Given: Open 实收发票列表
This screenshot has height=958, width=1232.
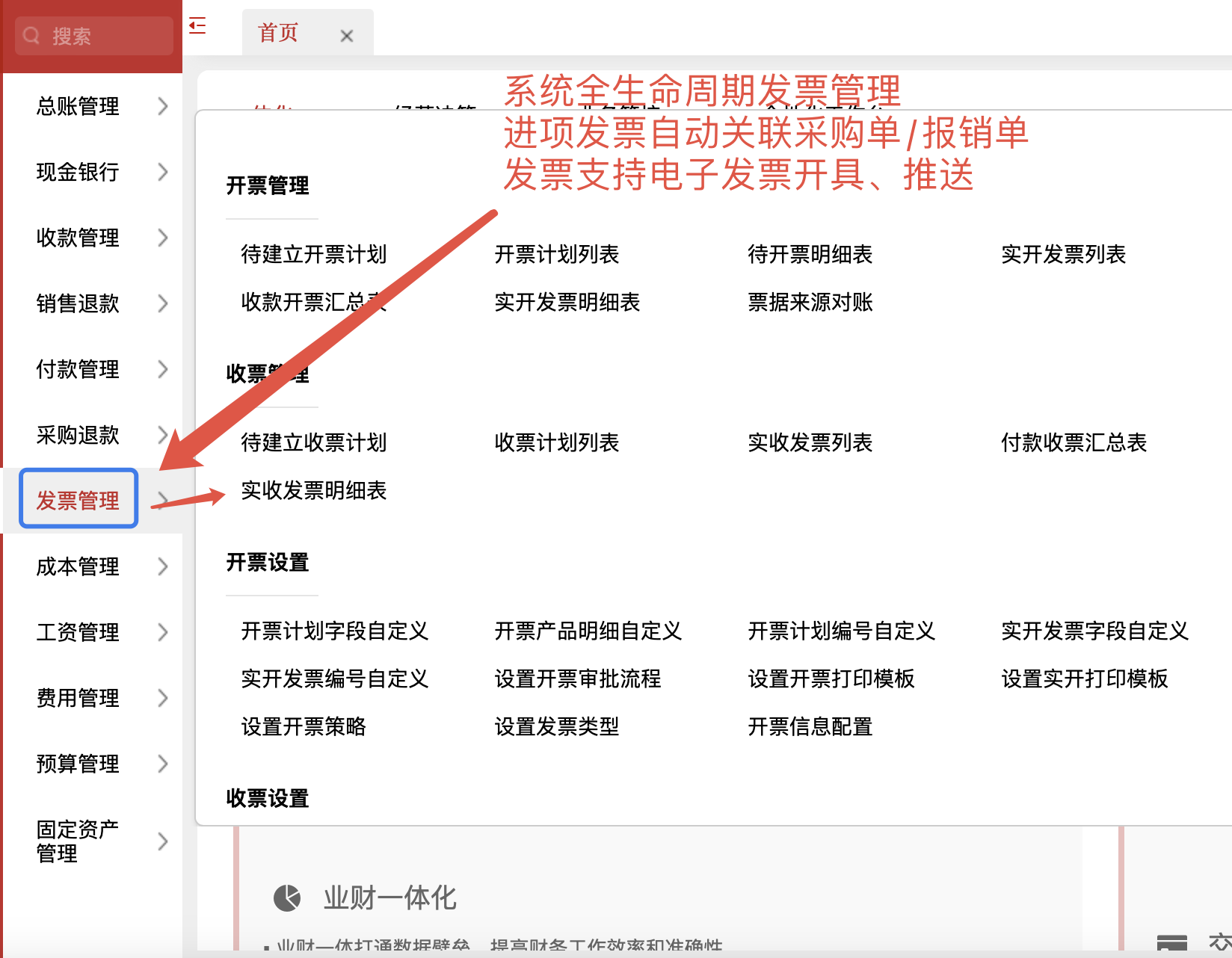Looking at the screenshot, I should point(810,442).
